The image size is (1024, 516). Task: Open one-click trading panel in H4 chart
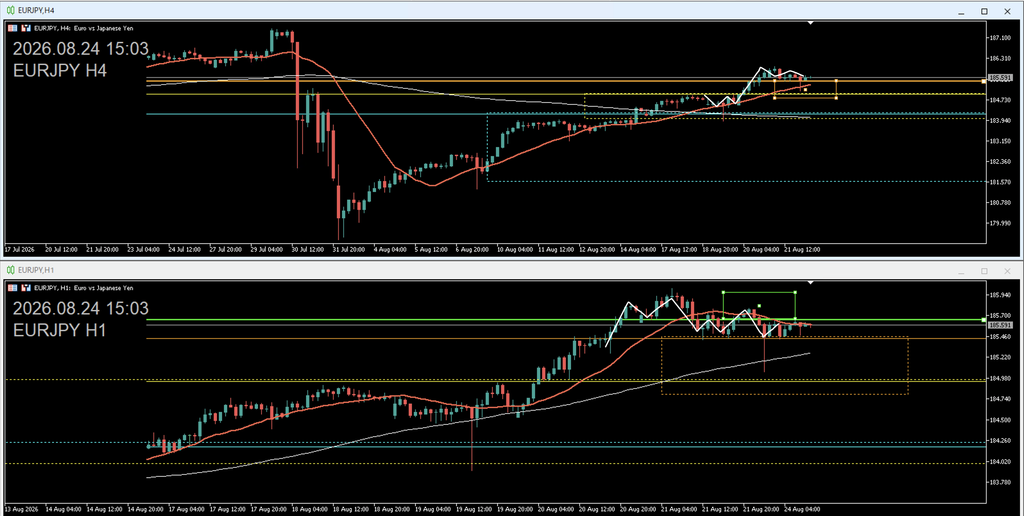[x=12, y=28]
